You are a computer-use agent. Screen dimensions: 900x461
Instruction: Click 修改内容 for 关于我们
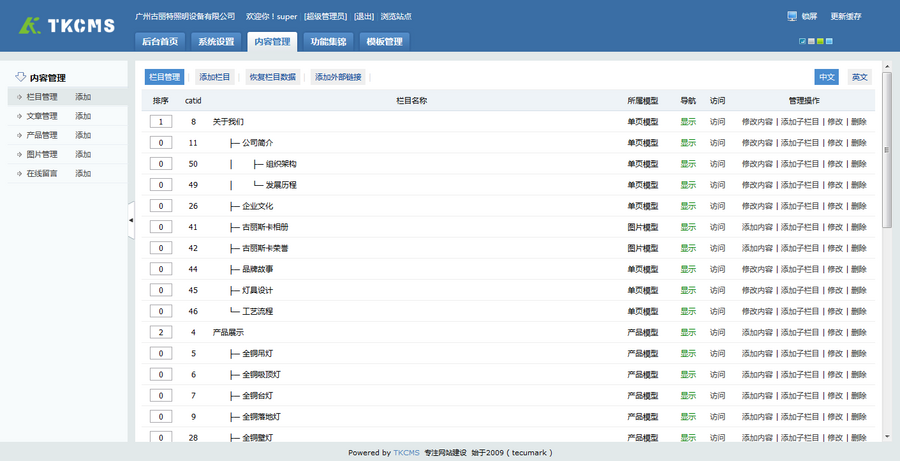(x=758, y=122)
